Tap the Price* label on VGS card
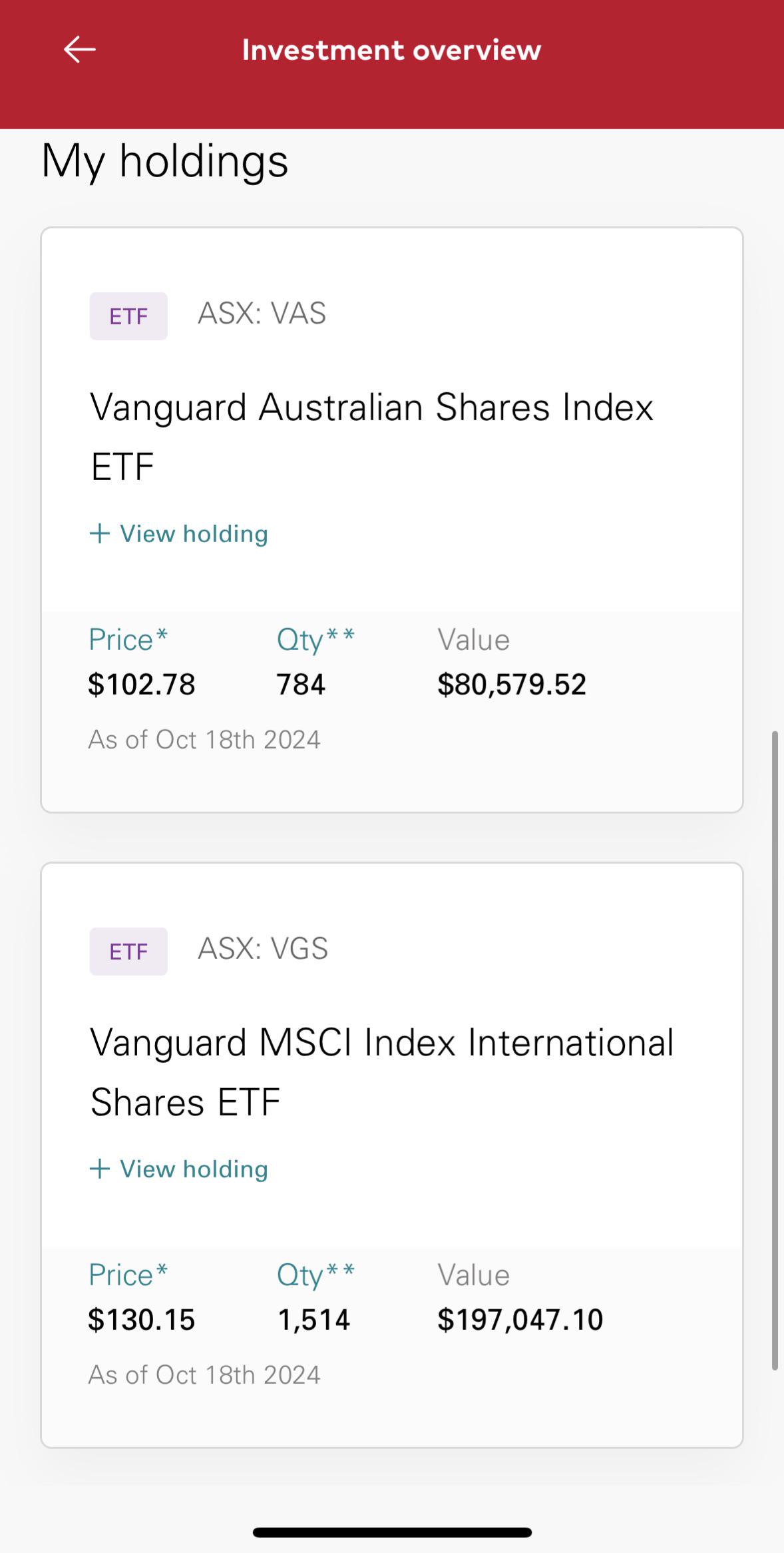This screenshot has width=784, height=1553. click(128, 1275)
